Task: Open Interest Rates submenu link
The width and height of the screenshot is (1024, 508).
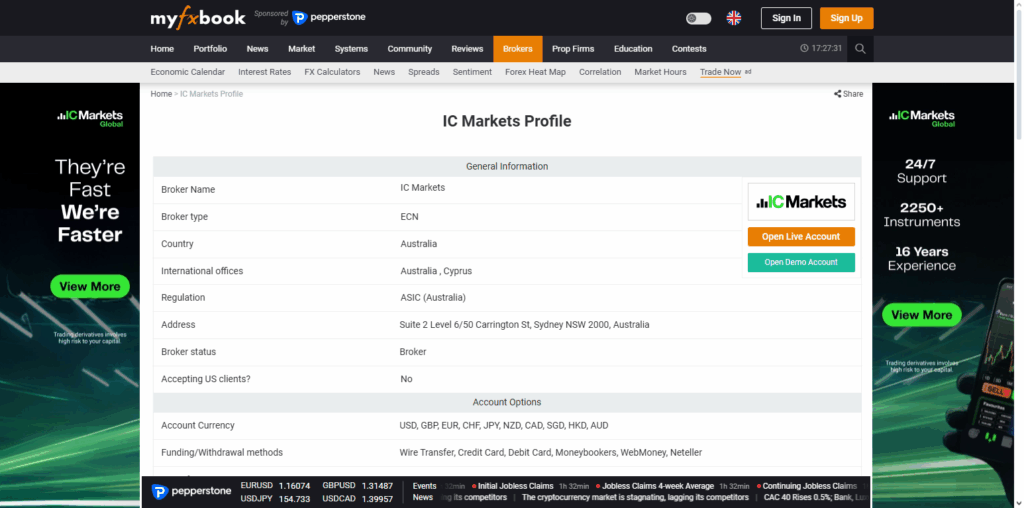Action: coord(264,72)
